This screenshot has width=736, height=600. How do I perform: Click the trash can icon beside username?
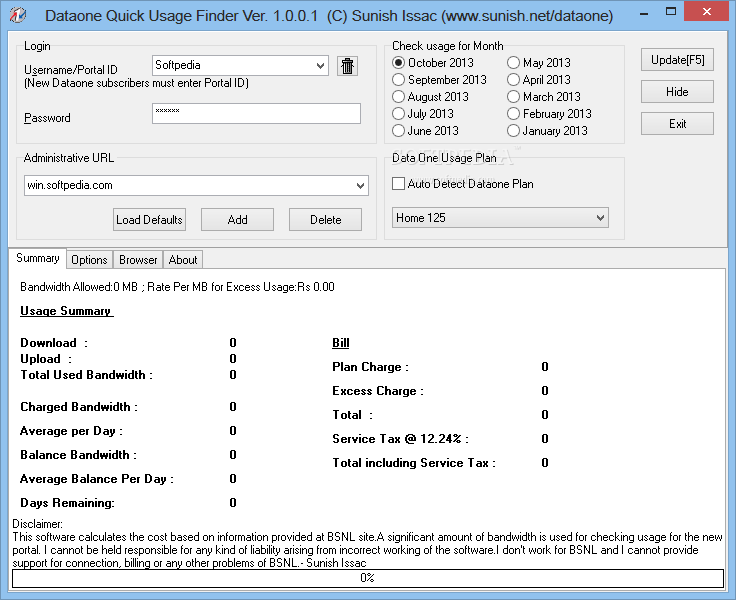click(x=347, y=66)
